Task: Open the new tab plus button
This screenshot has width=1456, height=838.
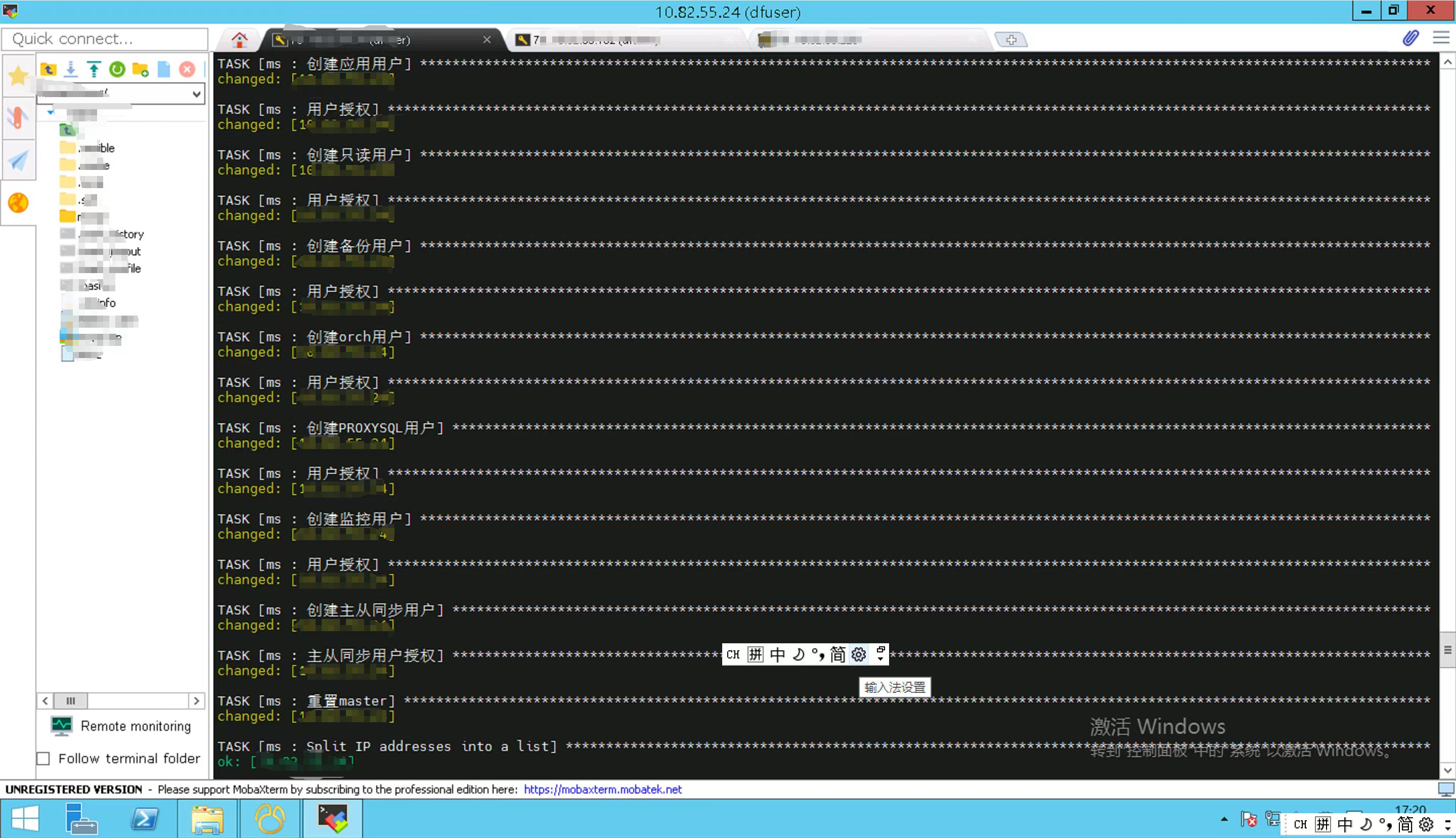Action: (1011, 40)
